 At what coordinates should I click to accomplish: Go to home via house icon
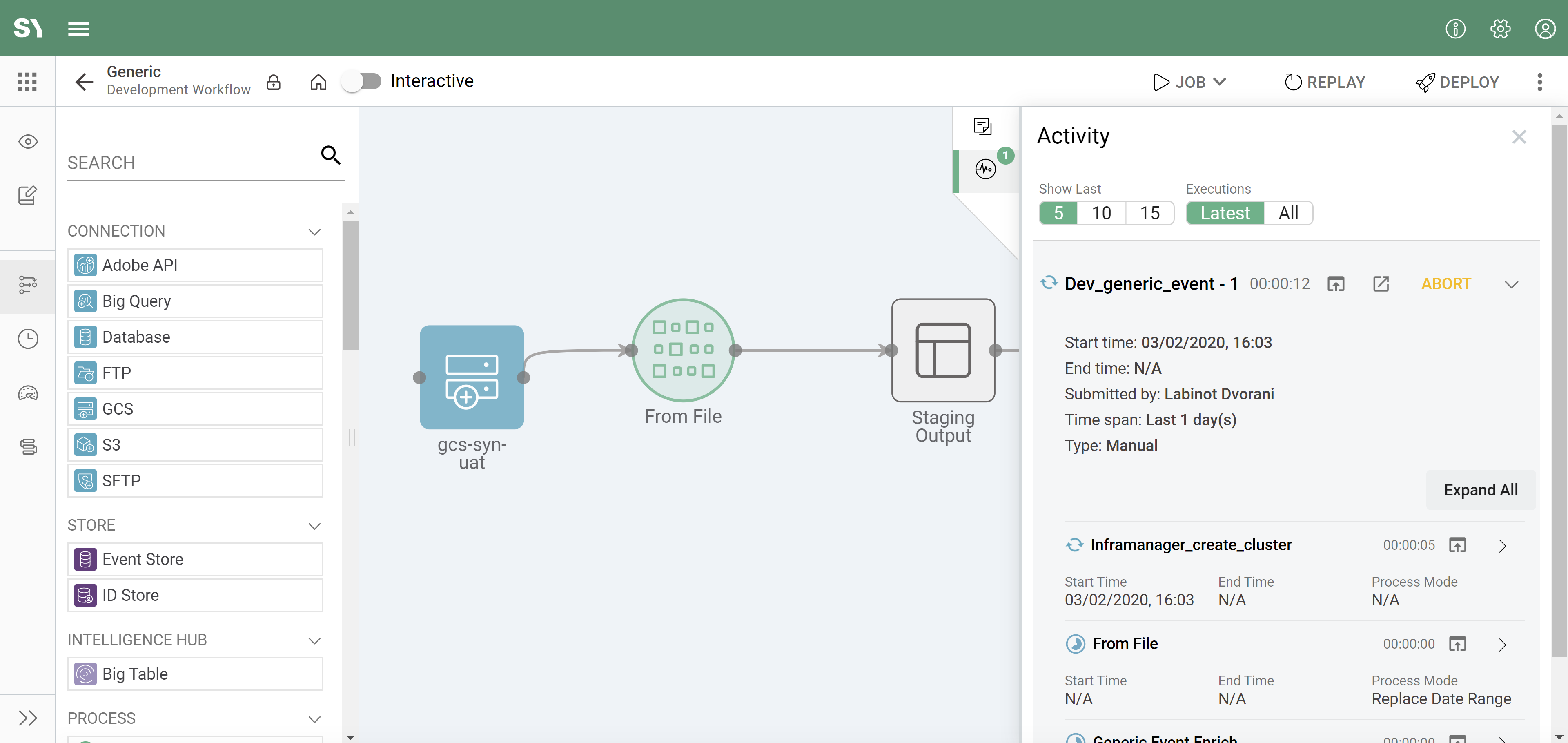click(318, 82)
